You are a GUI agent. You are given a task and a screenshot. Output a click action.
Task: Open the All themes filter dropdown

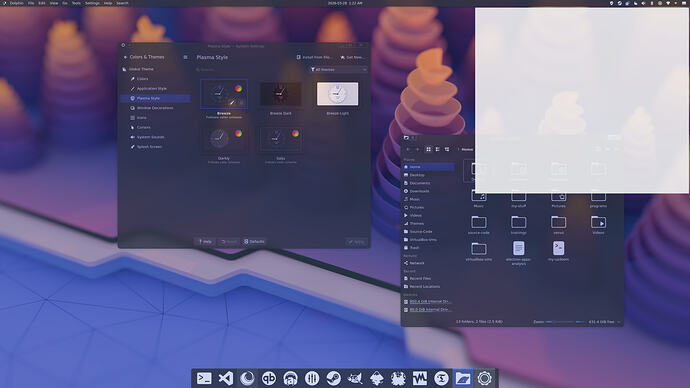pyautogui.click(x=338, y=70)
